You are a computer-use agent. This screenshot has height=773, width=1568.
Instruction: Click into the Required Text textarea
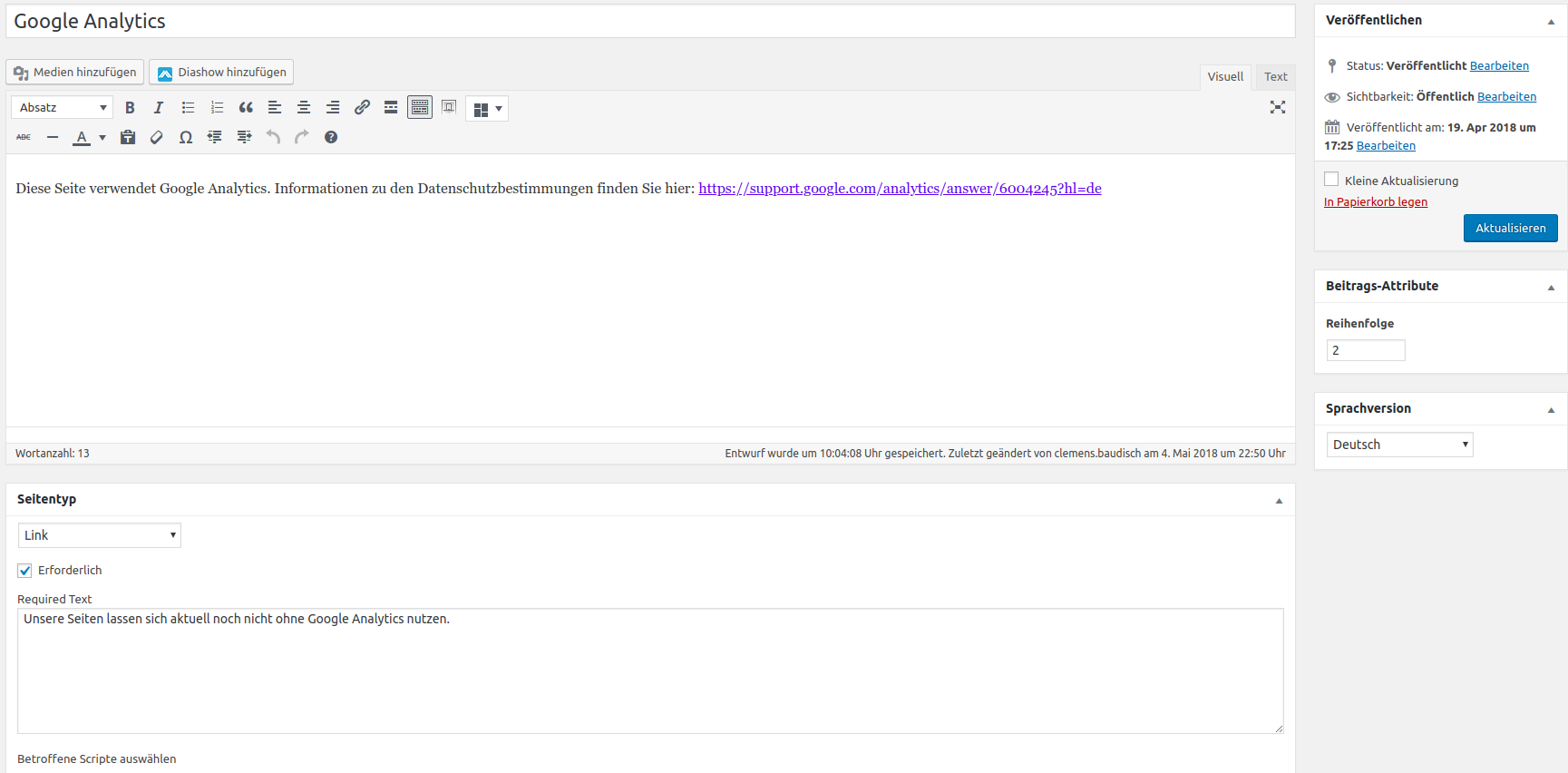pyautogui.click(x=650, y=670)
